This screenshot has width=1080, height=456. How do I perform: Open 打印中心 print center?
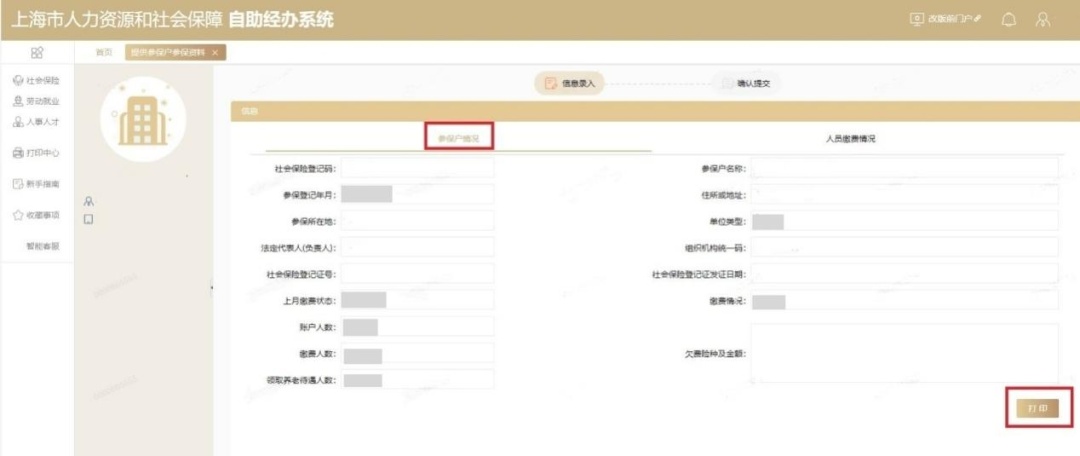pos(37,153)
